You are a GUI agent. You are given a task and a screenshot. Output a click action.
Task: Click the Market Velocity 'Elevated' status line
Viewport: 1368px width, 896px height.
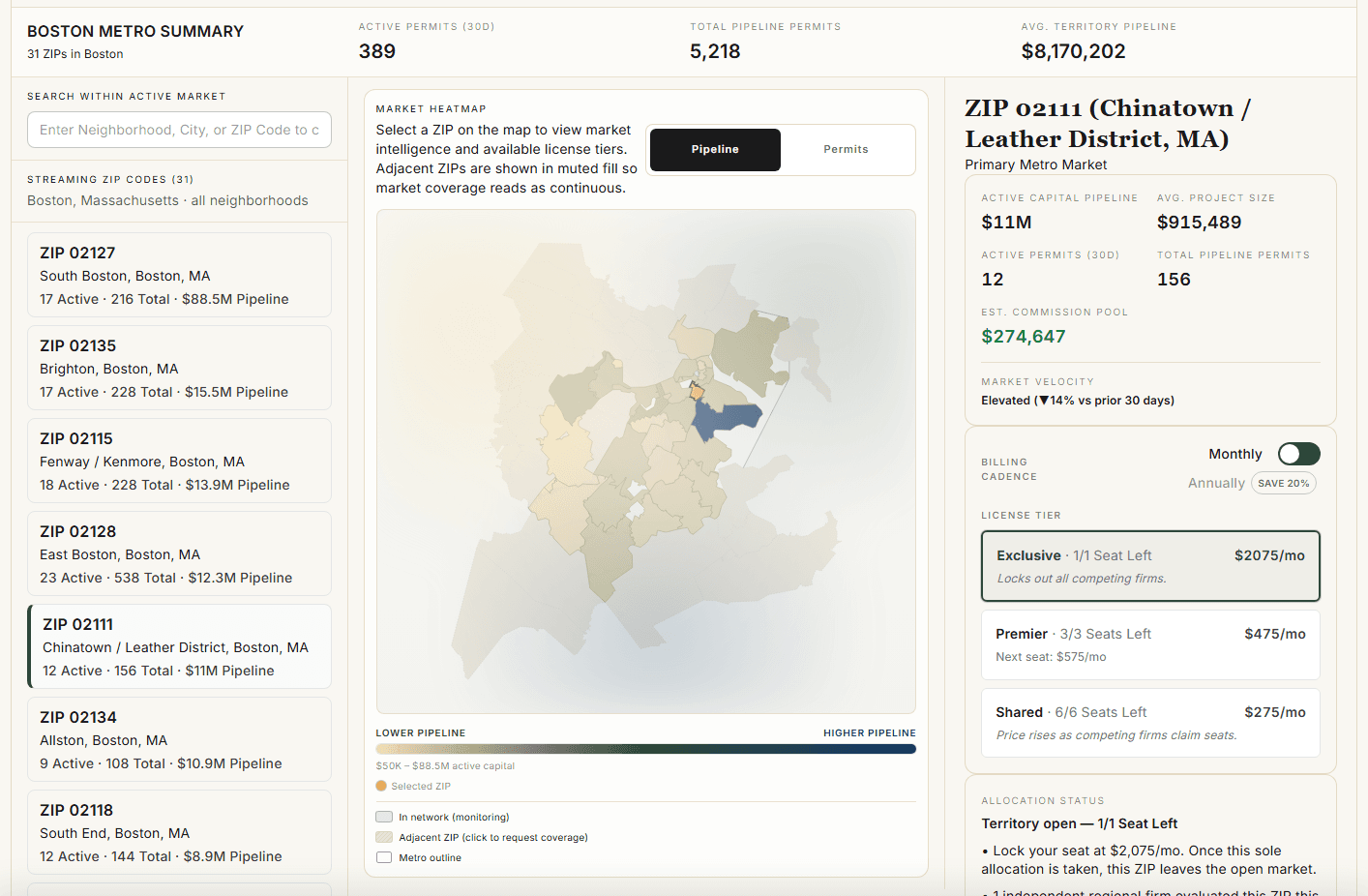[1078, 401]
